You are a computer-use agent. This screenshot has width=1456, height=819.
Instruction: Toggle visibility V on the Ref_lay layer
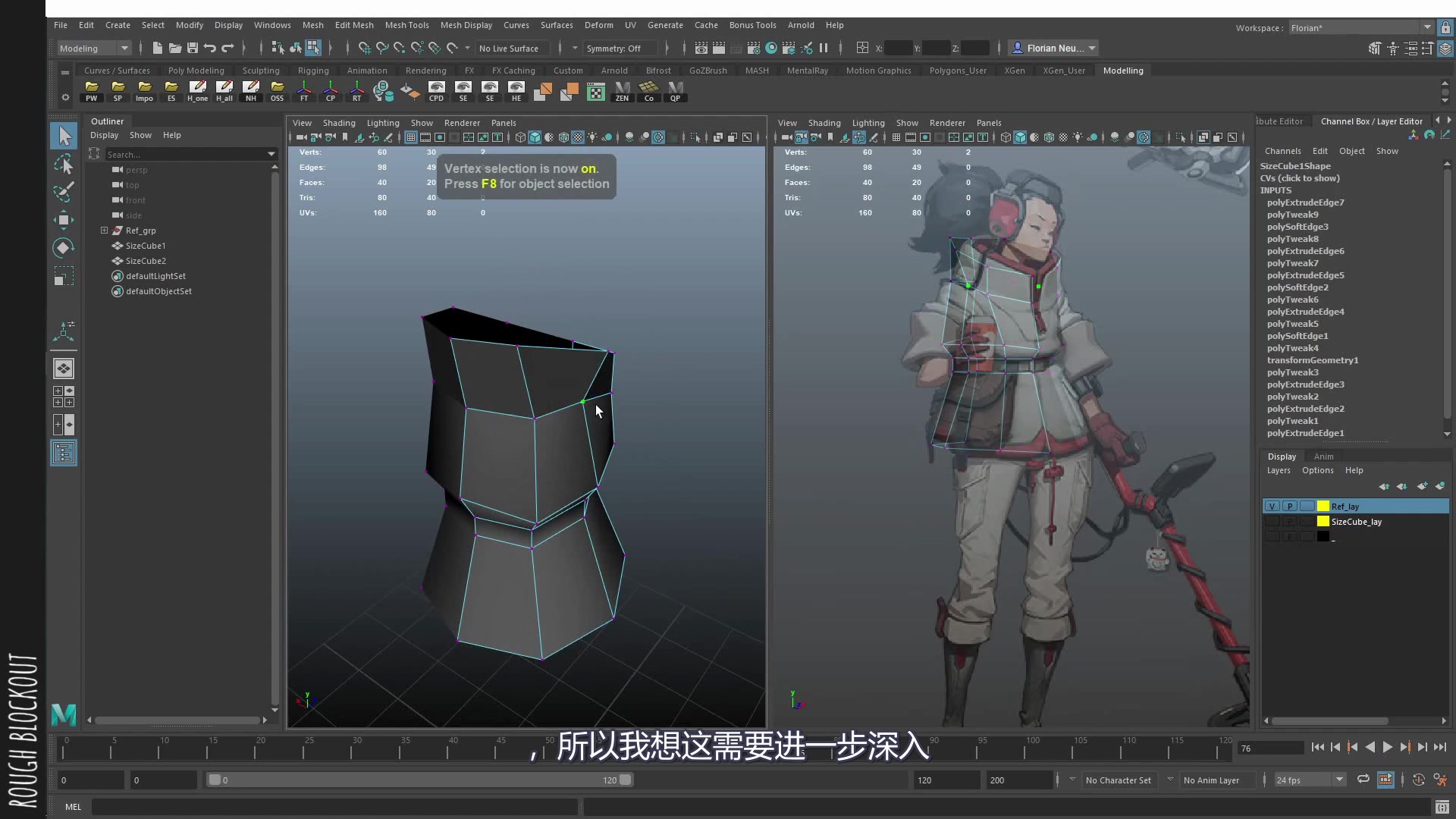pyautogui.click(x=1272, y=506)
